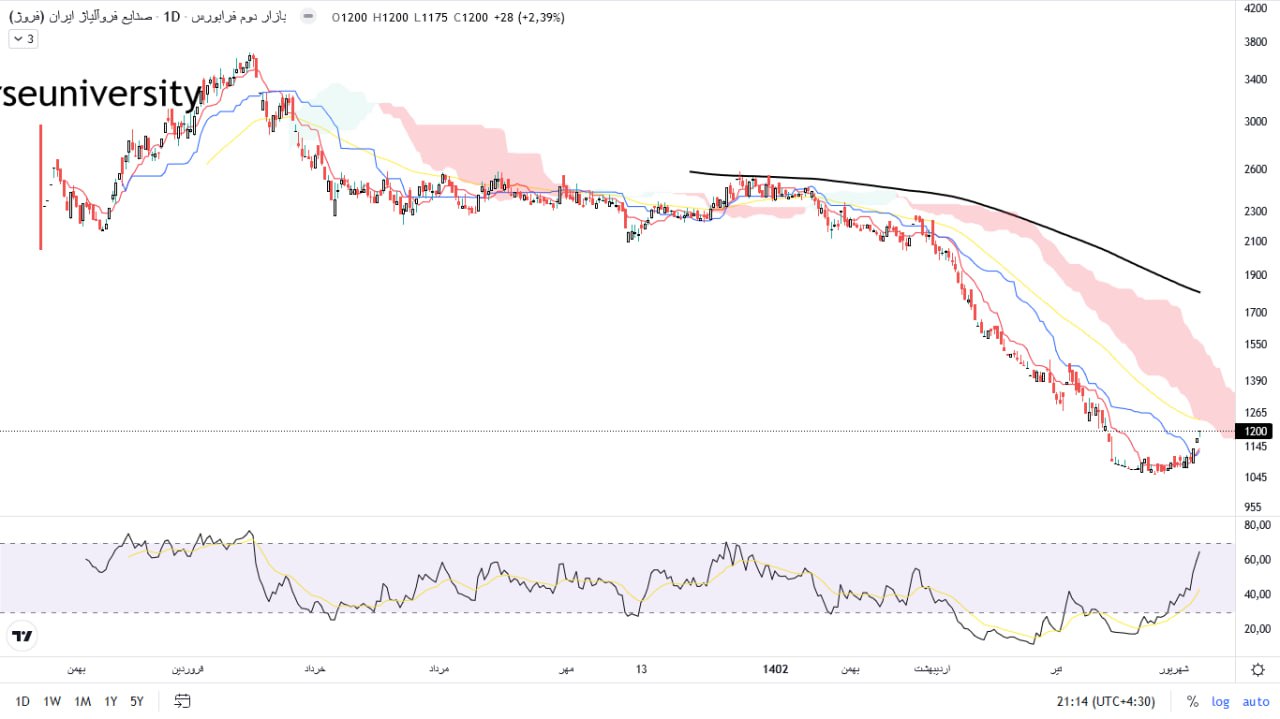Open chart settings gear icon

1256,669
